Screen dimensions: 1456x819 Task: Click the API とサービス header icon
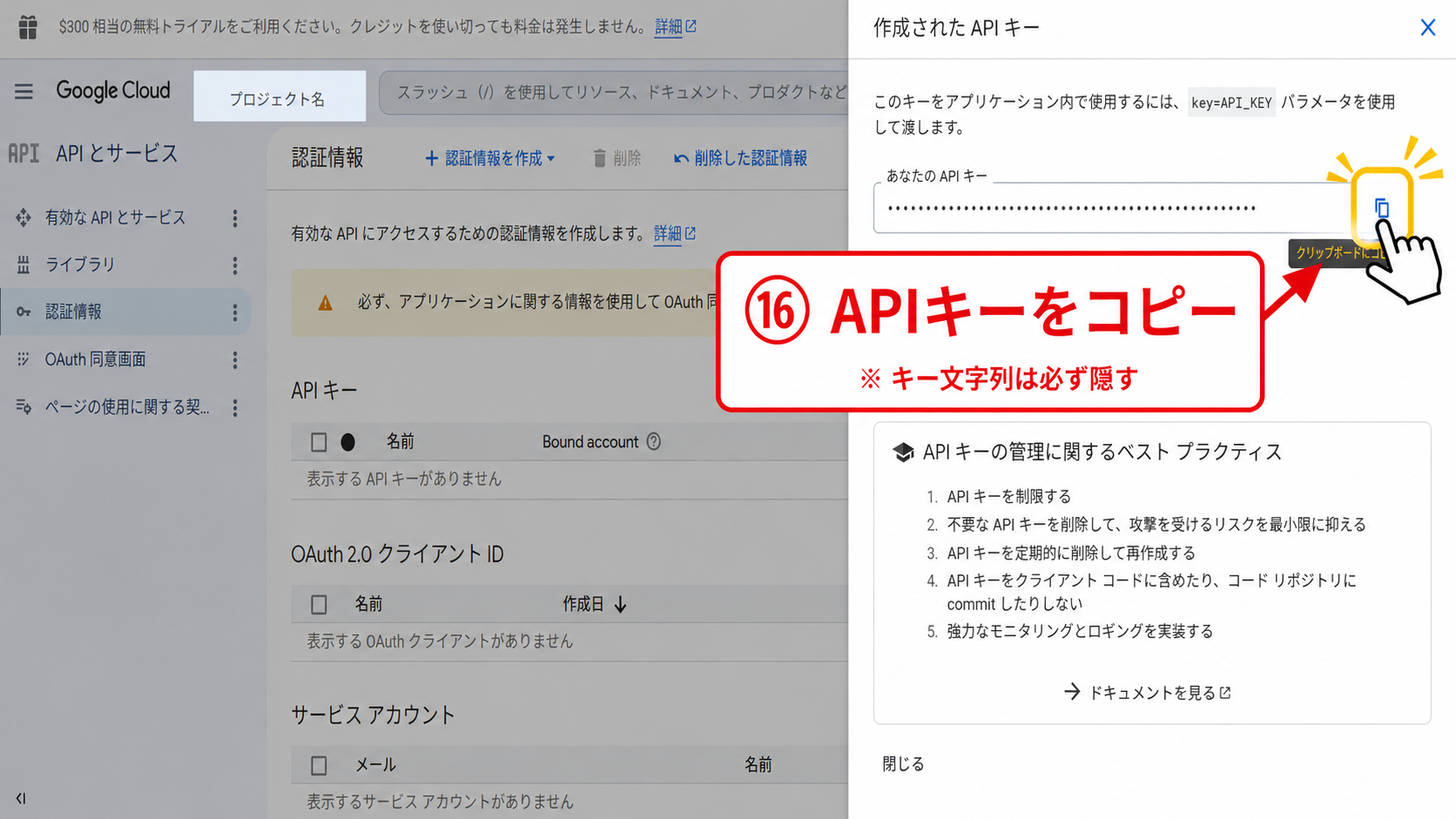point(24,153)
